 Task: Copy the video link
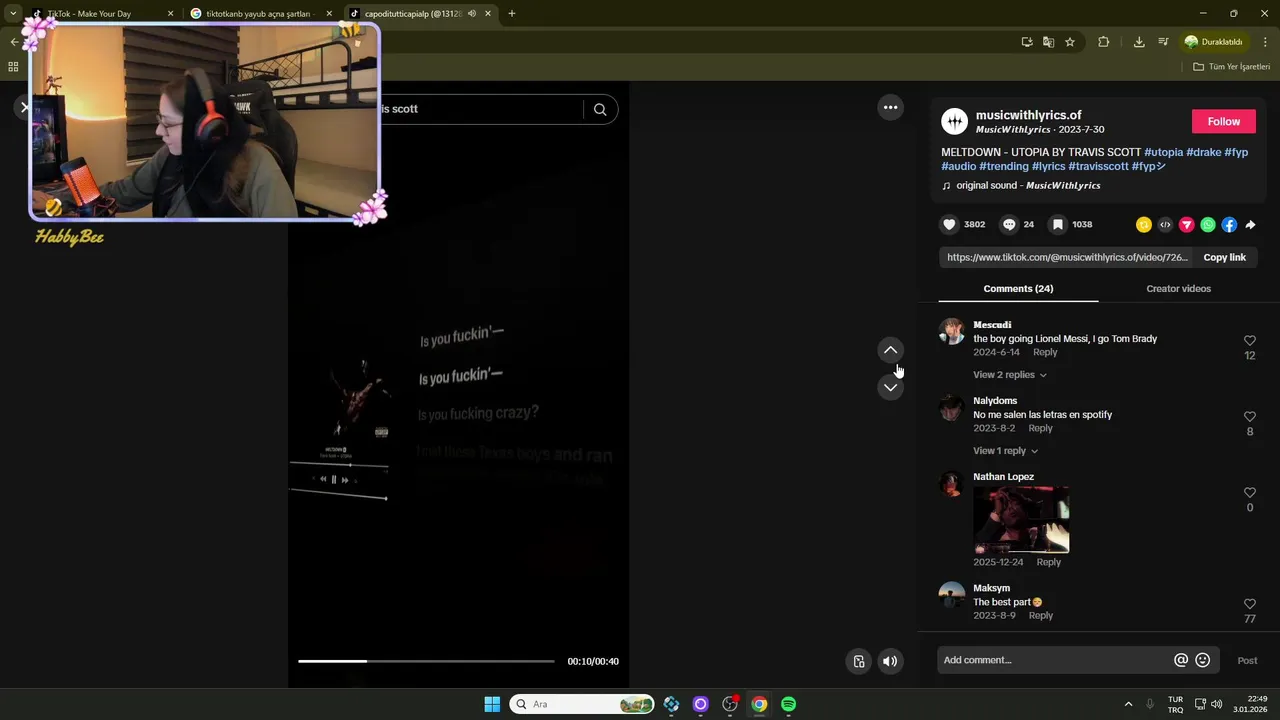coord(1224,257)
